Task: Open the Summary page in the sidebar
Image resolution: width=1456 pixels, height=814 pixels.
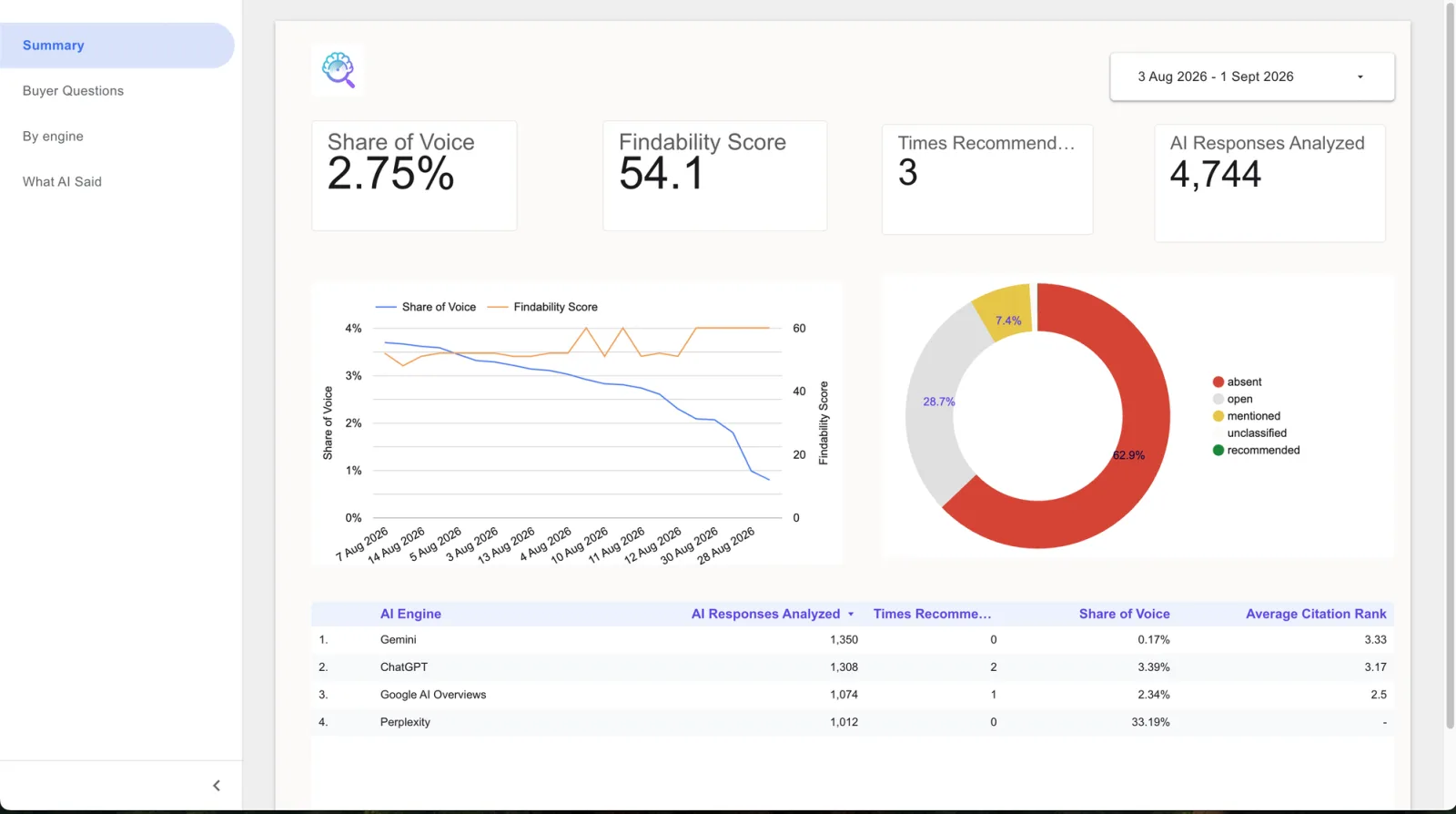Action: (x=116, y=46)
